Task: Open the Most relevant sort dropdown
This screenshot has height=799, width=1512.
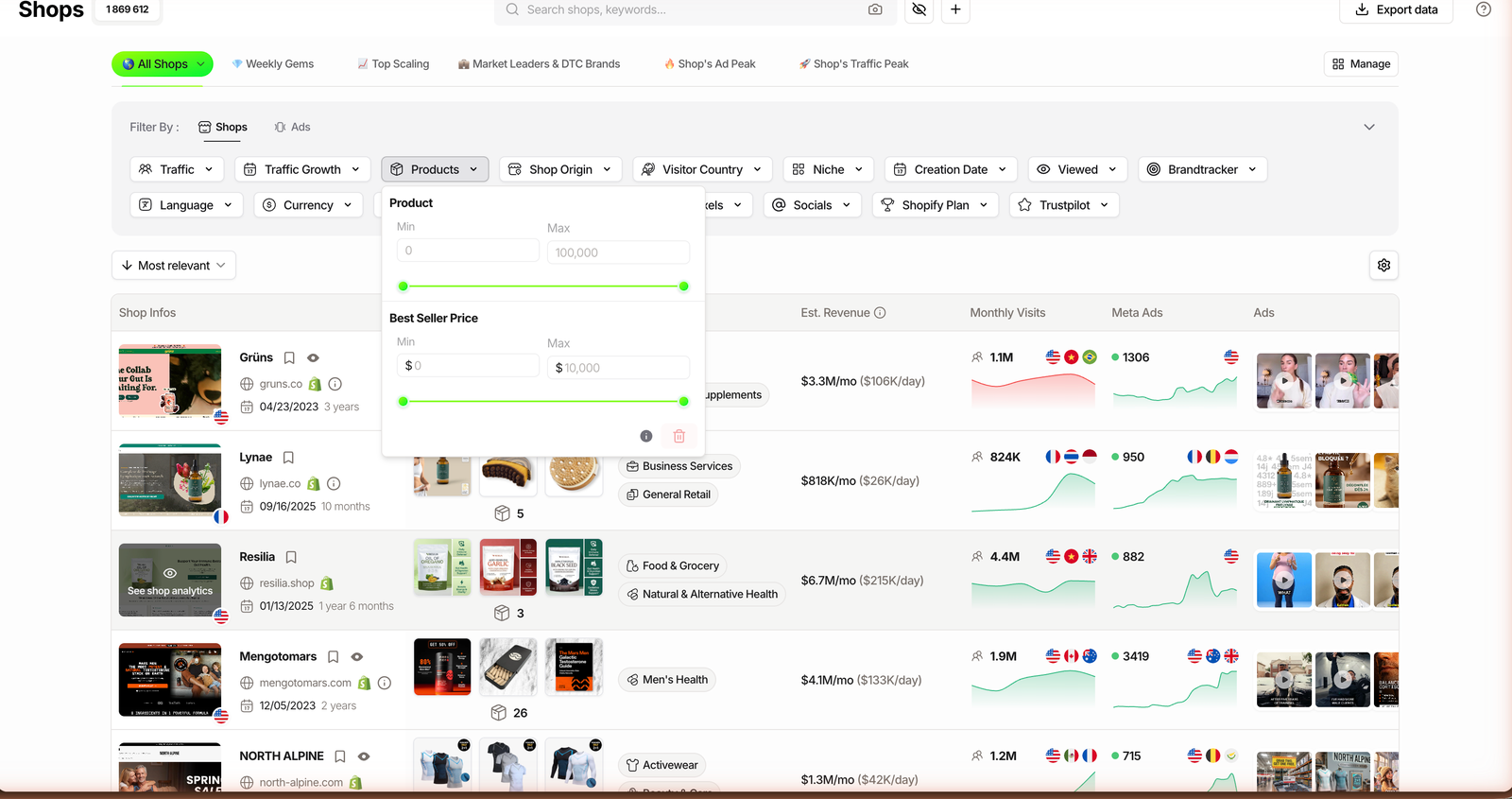Action: point(174,266)
